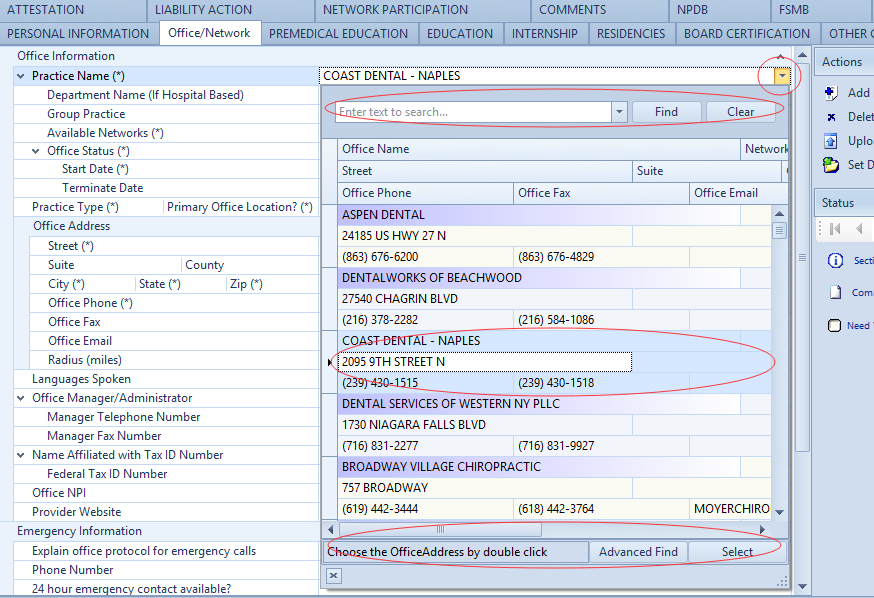Screen dimensions: 874x598
Task: Go to previous record in Status navigator
Action: [859, 228]
